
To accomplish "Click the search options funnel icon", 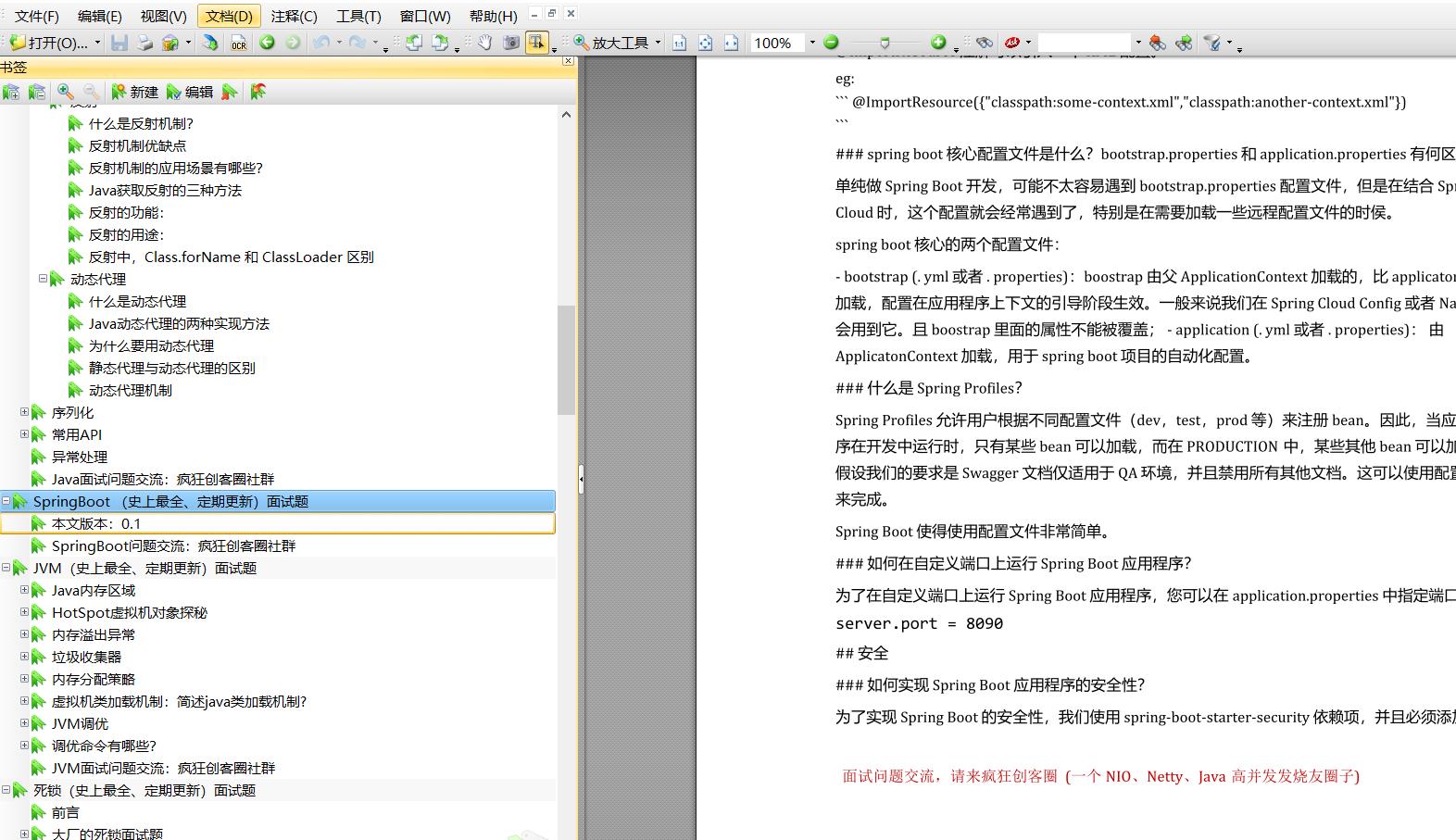I will (x=1211, y=43).
